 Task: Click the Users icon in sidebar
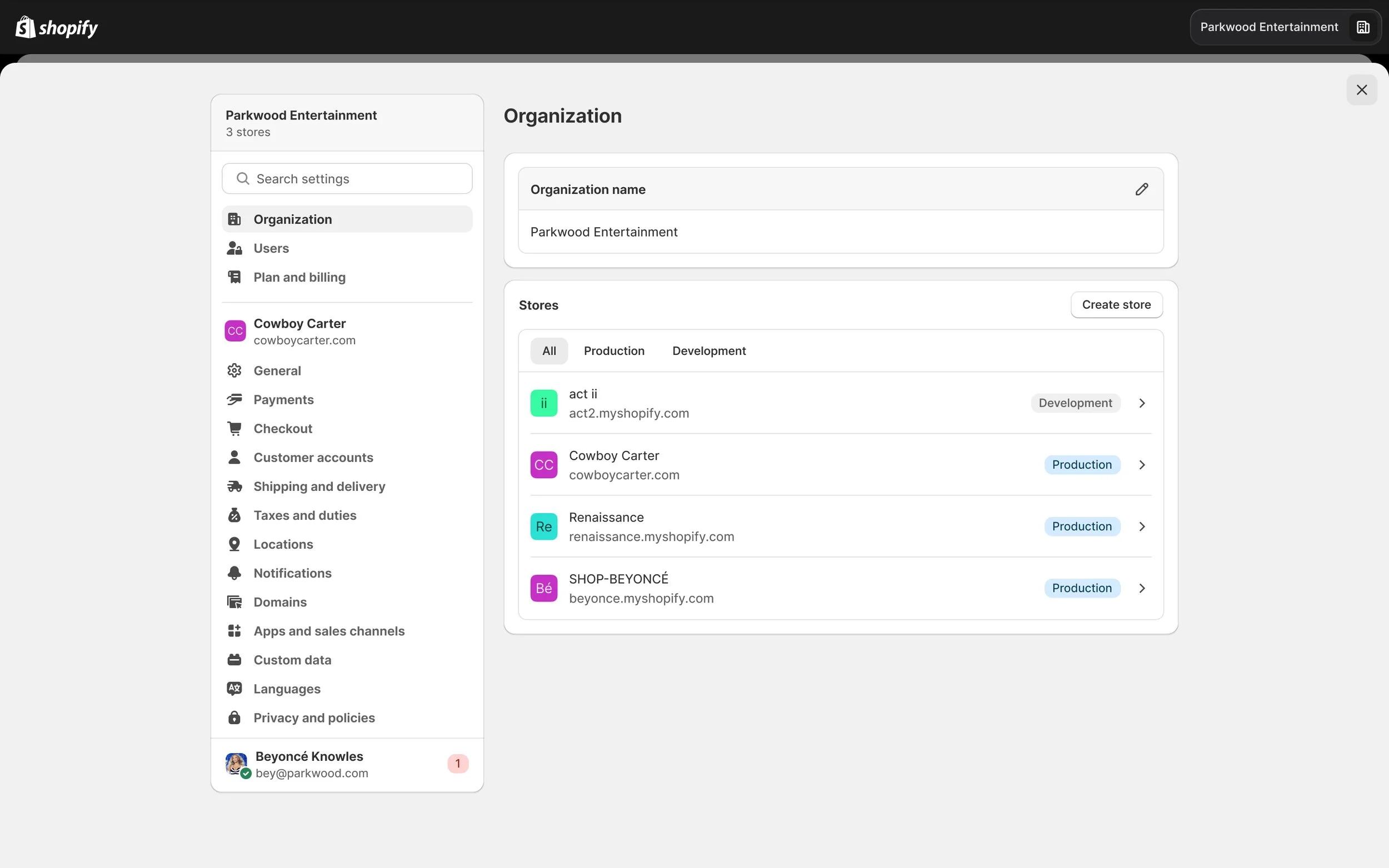coord(234,248)
